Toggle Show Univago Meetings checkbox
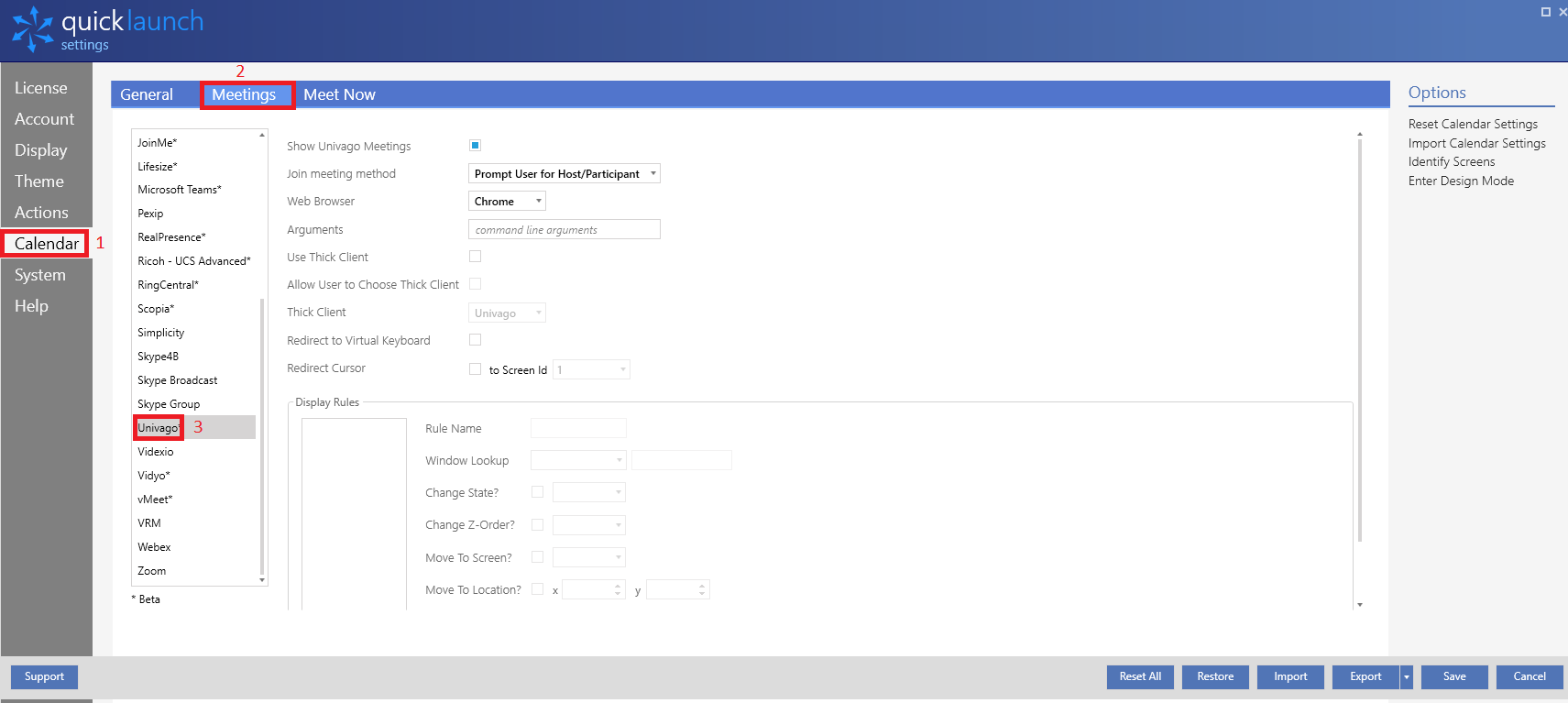This screenshot has width=1568, height=703. 475,145
